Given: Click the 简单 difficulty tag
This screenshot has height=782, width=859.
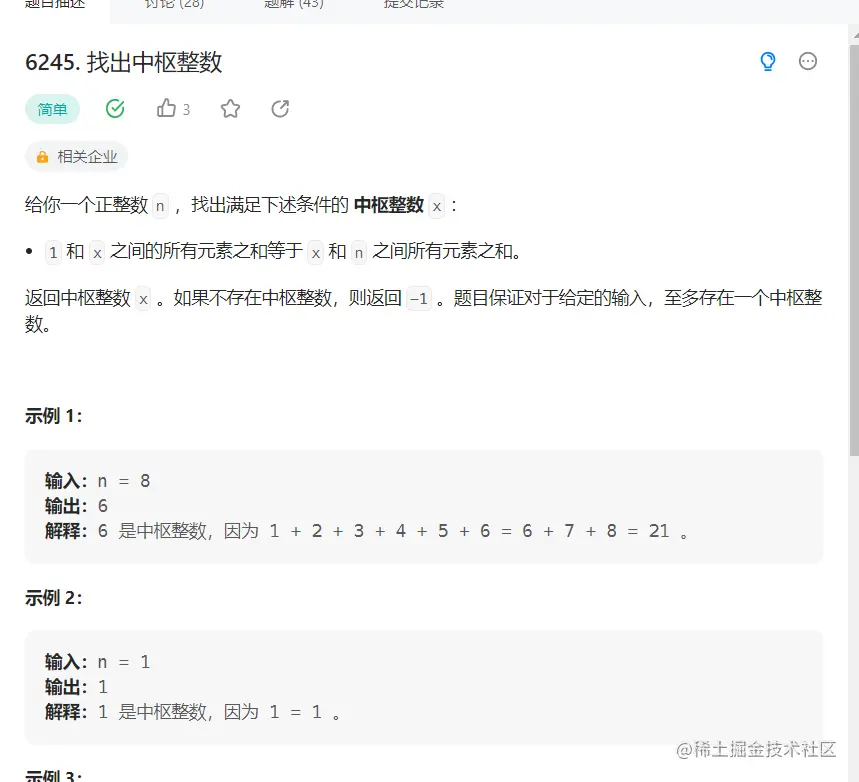Looking at the screenshot, I should point(53,109).
